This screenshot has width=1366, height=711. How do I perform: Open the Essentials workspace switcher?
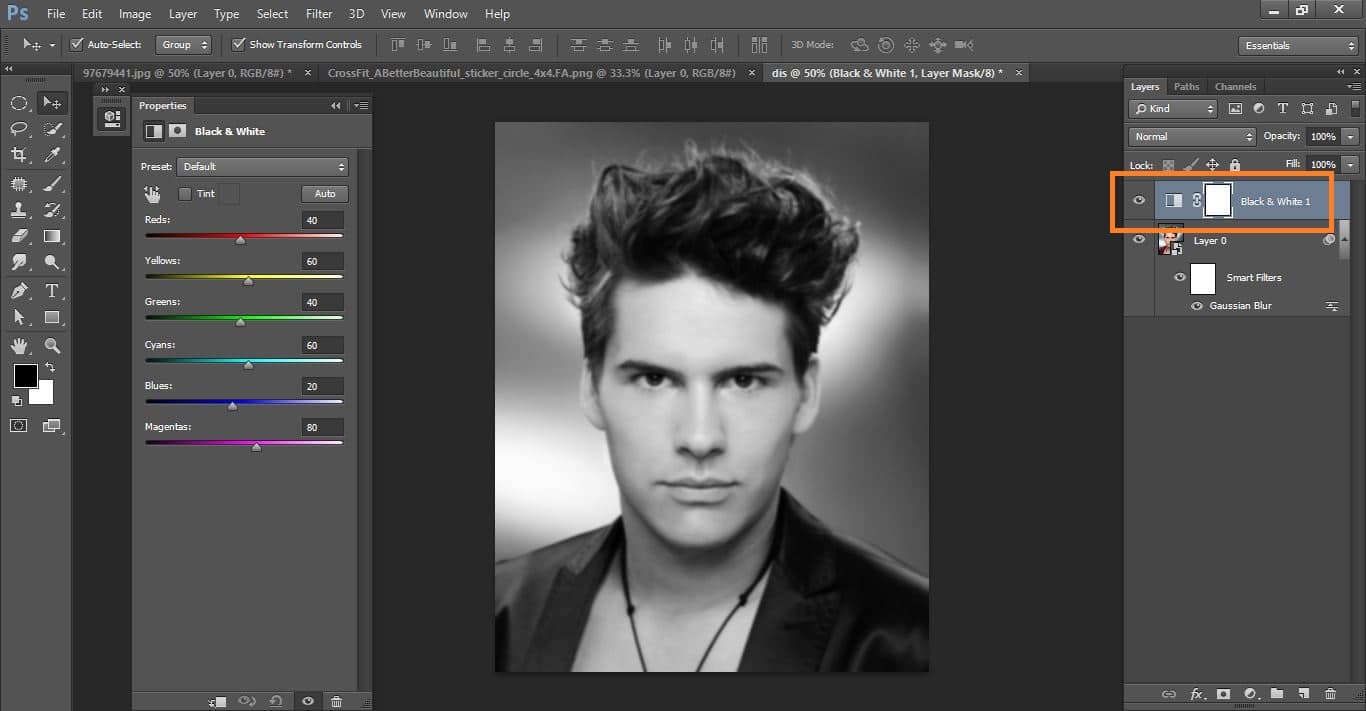pos(1297,45)
